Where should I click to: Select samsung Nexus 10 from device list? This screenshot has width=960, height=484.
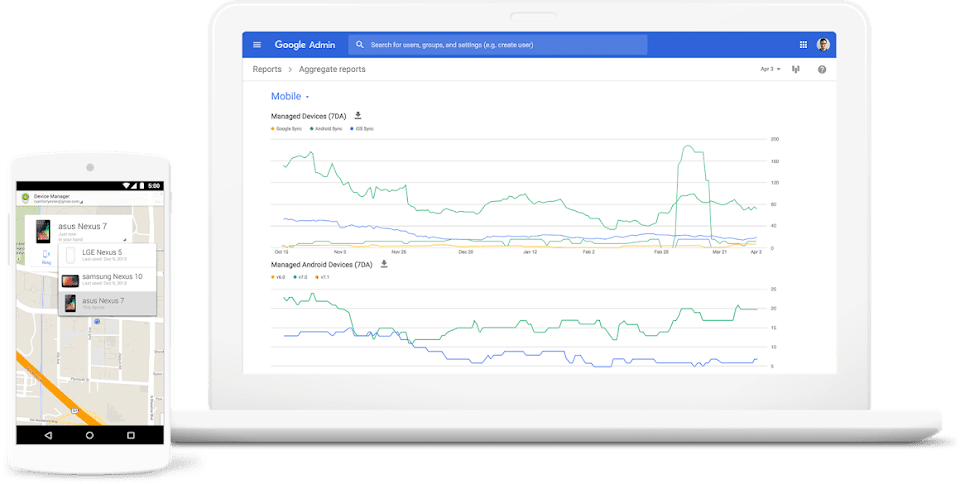click(107, 280)
